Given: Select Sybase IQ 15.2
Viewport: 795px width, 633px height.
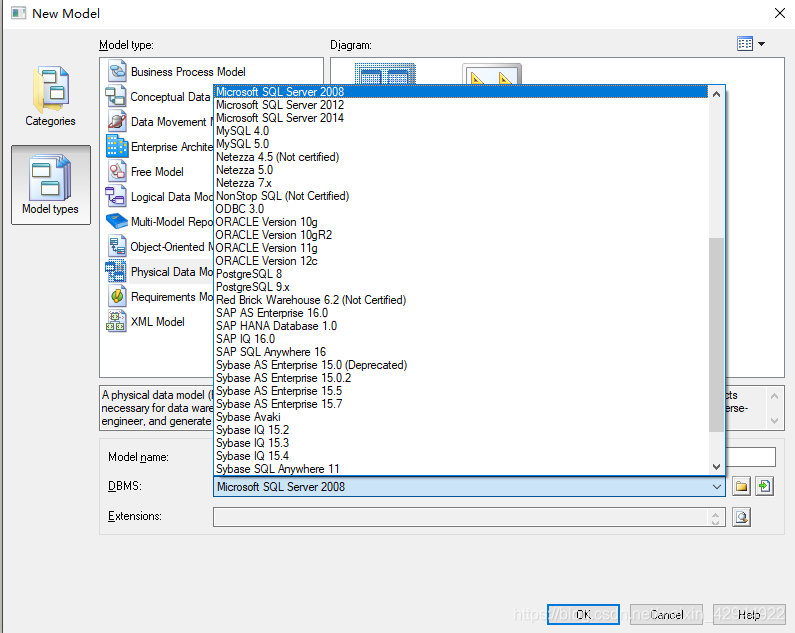Looking at the screenshot, I should tap(461, 430).
